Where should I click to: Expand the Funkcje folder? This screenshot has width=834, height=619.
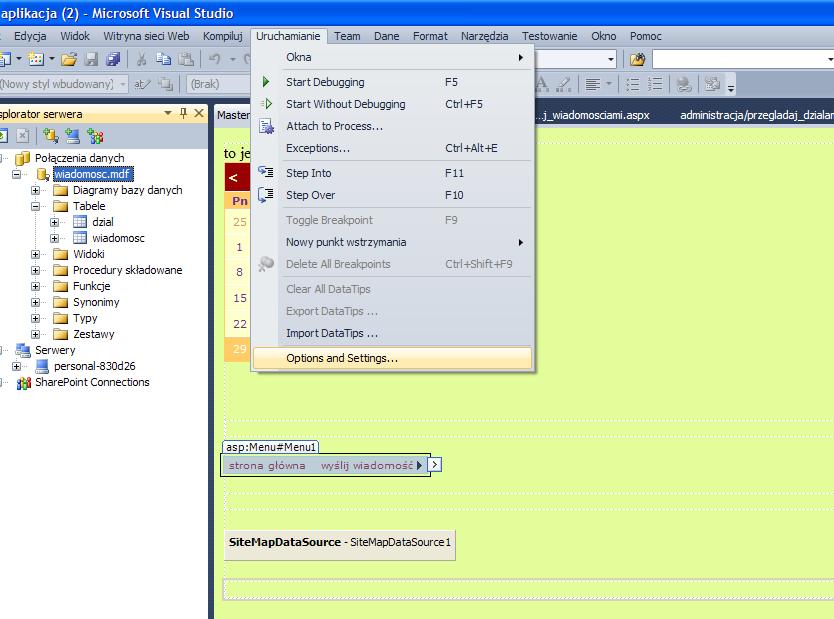35,286
